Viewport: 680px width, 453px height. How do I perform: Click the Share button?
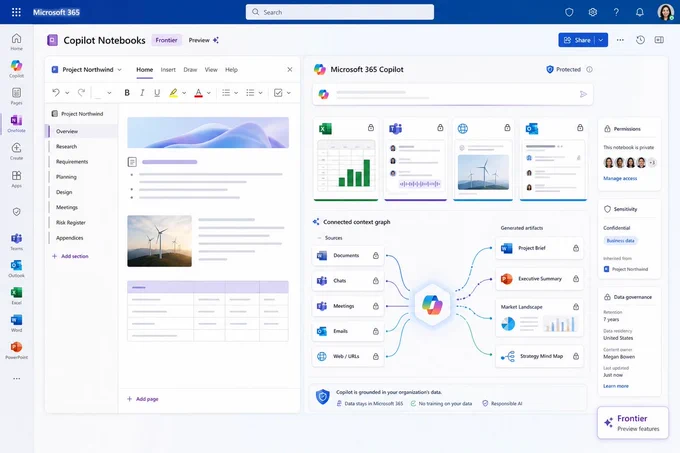coord(577,40)
